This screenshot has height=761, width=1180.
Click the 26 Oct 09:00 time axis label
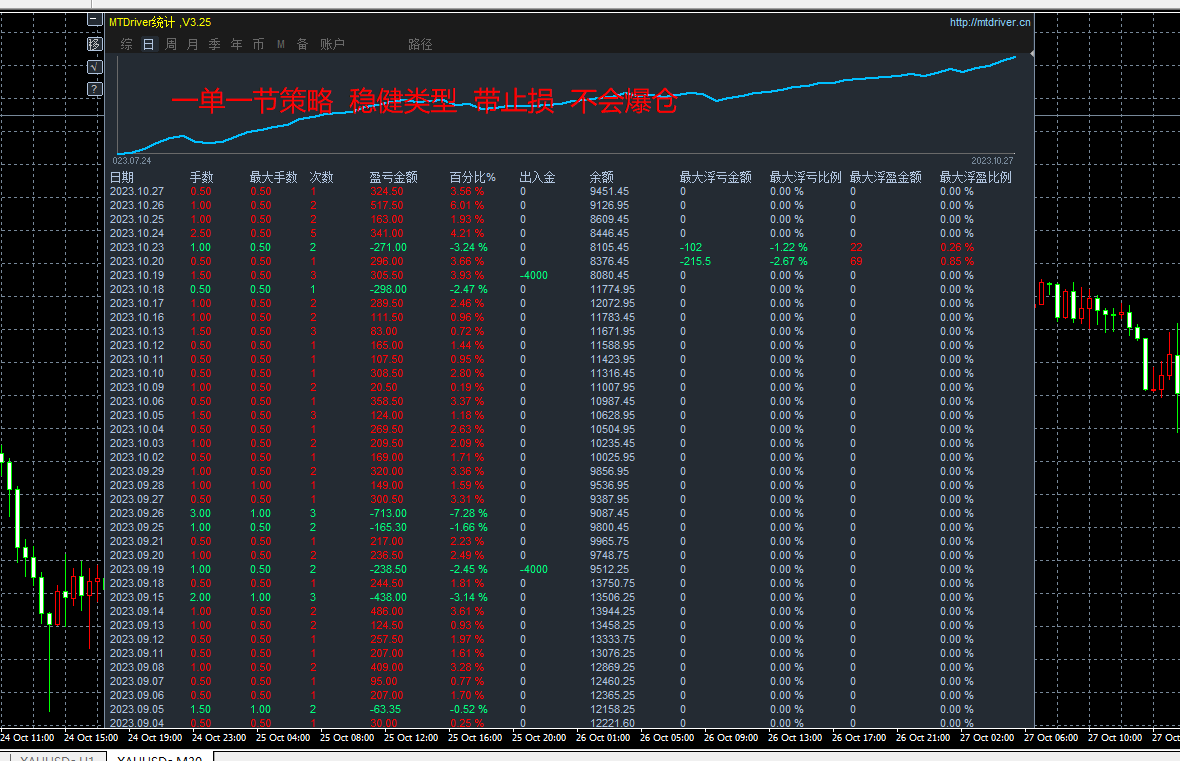coord(731,738)
